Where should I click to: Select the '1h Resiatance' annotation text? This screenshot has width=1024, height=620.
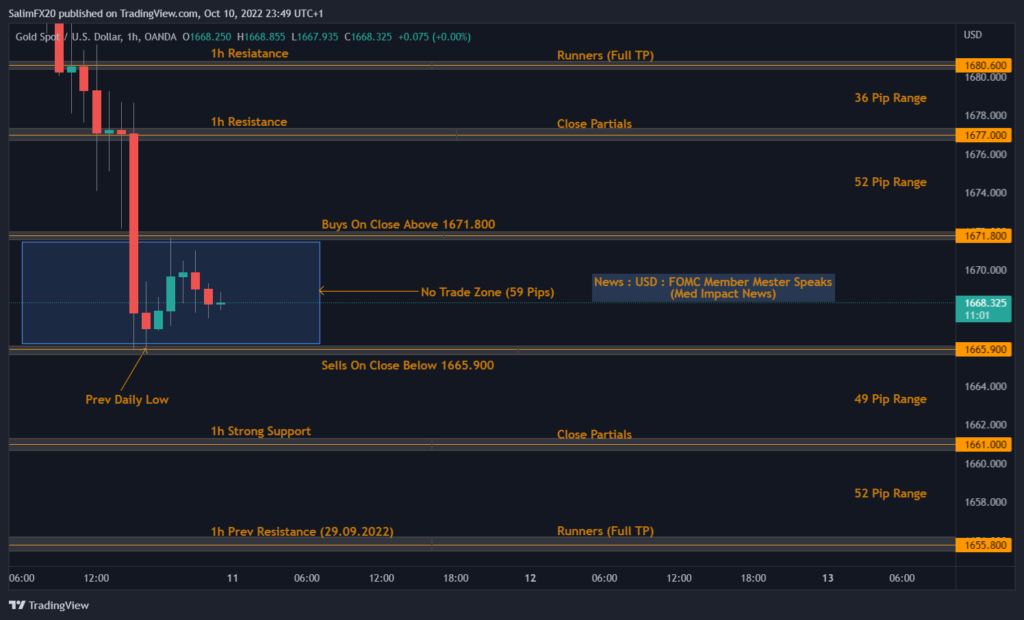pos(249,54)
